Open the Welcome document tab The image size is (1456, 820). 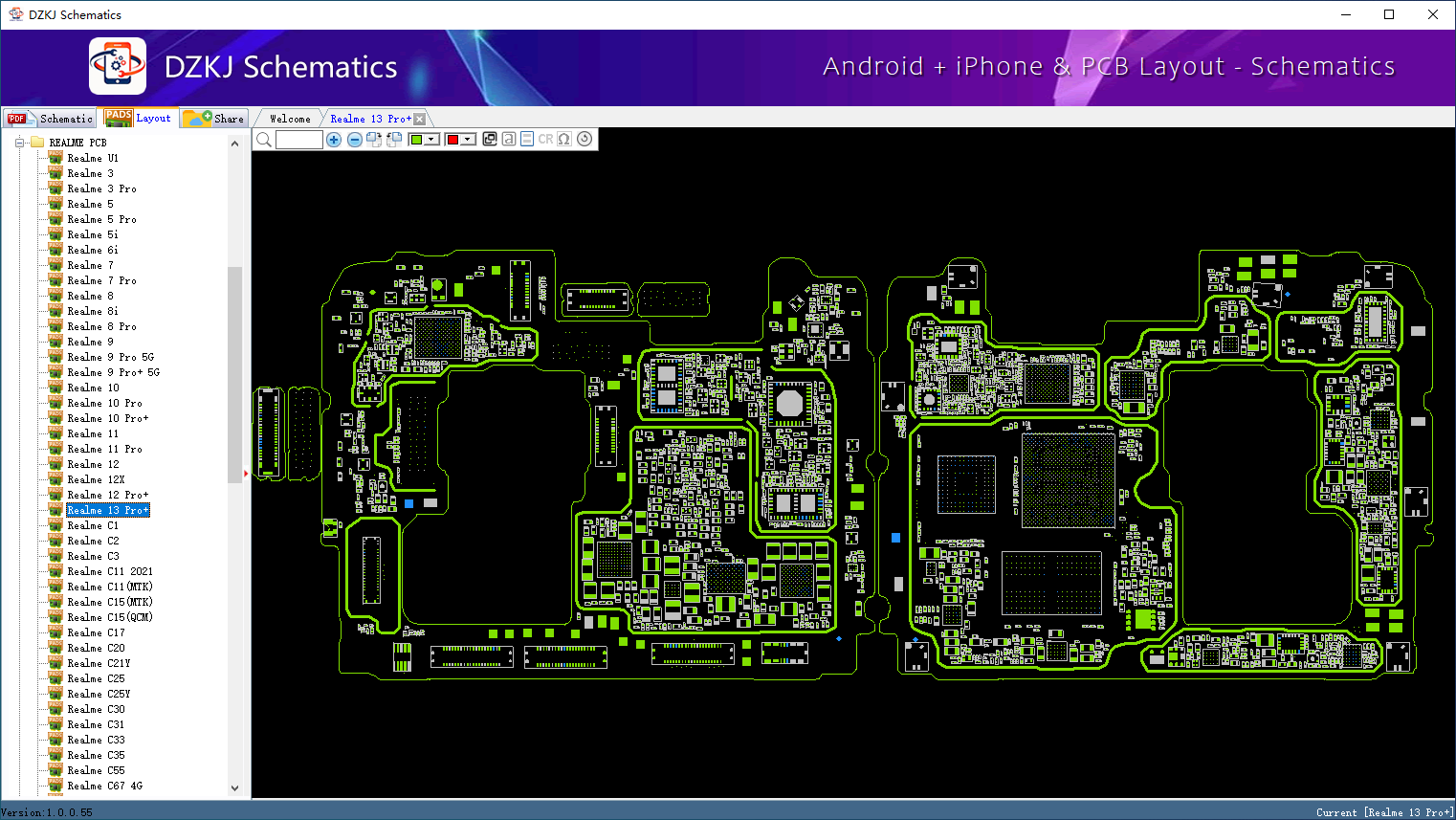pos(290,119)
